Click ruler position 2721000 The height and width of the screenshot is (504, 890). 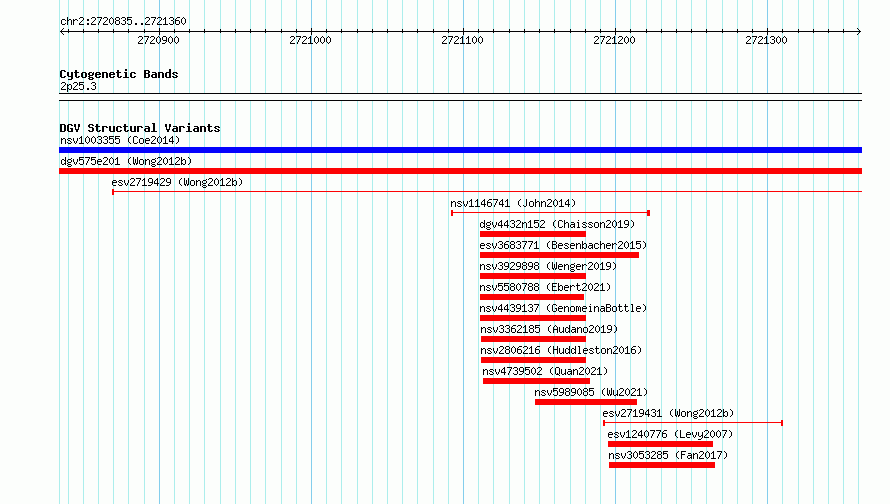310,40
